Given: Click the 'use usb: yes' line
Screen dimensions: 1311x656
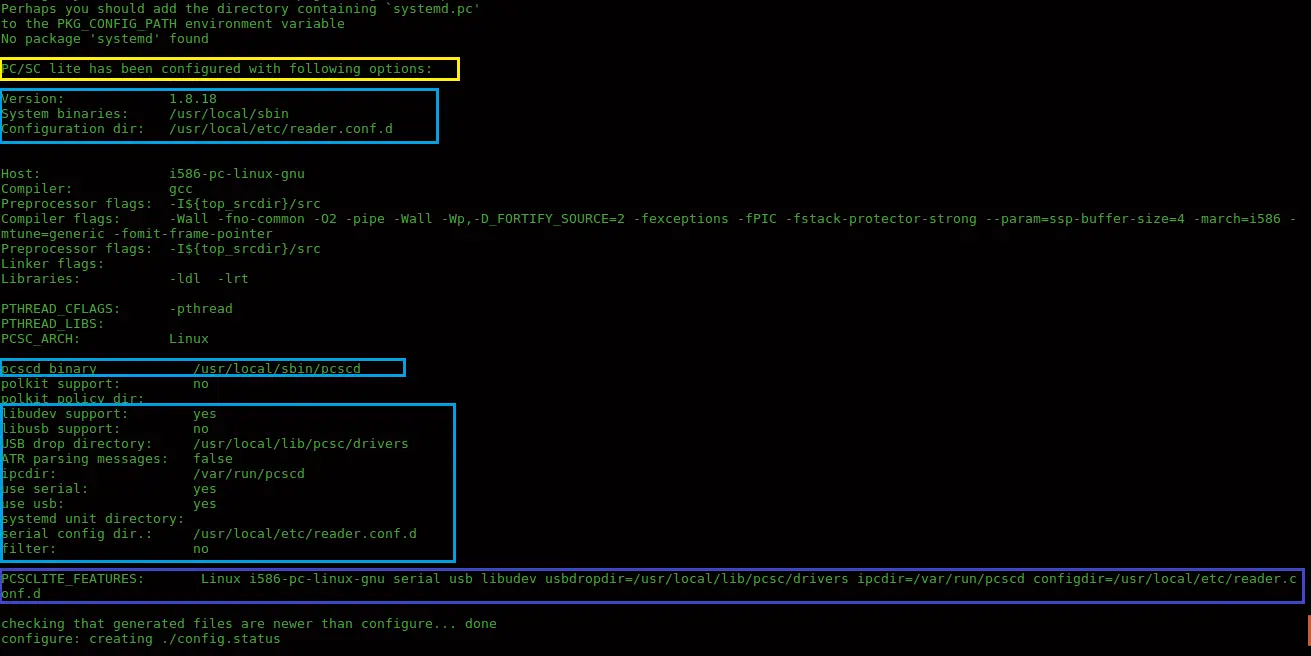Looking at the screenshot, I should [x=109, y=504].
